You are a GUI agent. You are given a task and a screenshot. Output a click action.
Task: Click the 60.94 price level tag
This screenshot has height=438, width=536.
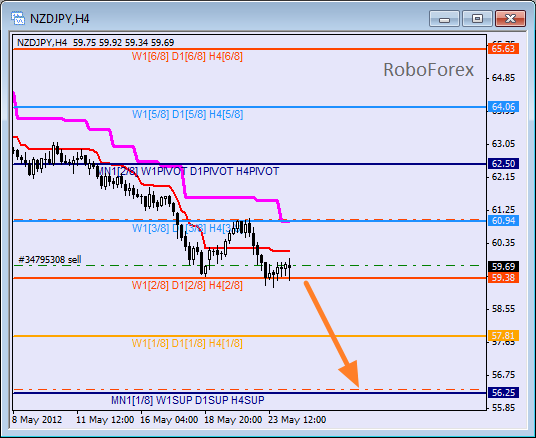(504, 221)
